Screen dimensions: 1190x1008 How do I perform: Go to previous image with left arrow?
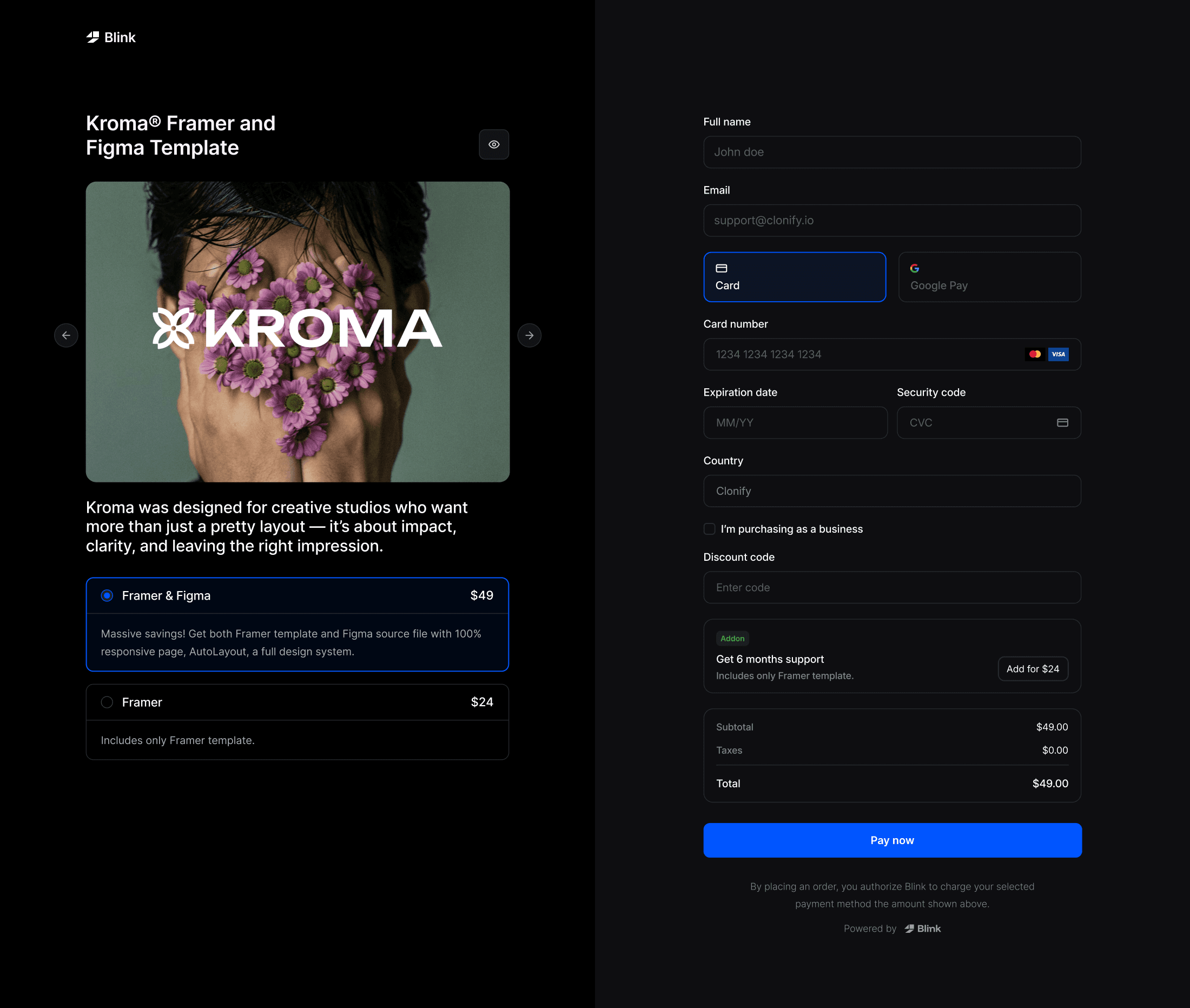point(67,335)
